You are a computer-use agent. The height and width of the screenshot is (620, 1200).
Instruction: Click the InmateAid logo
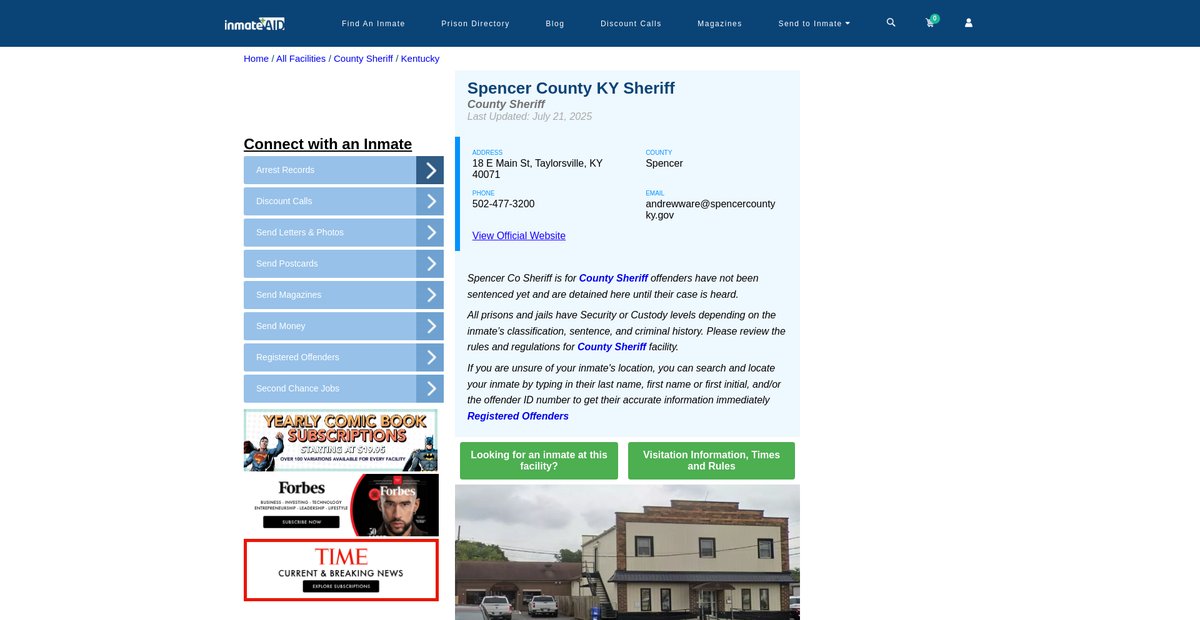tap(255, 23)
